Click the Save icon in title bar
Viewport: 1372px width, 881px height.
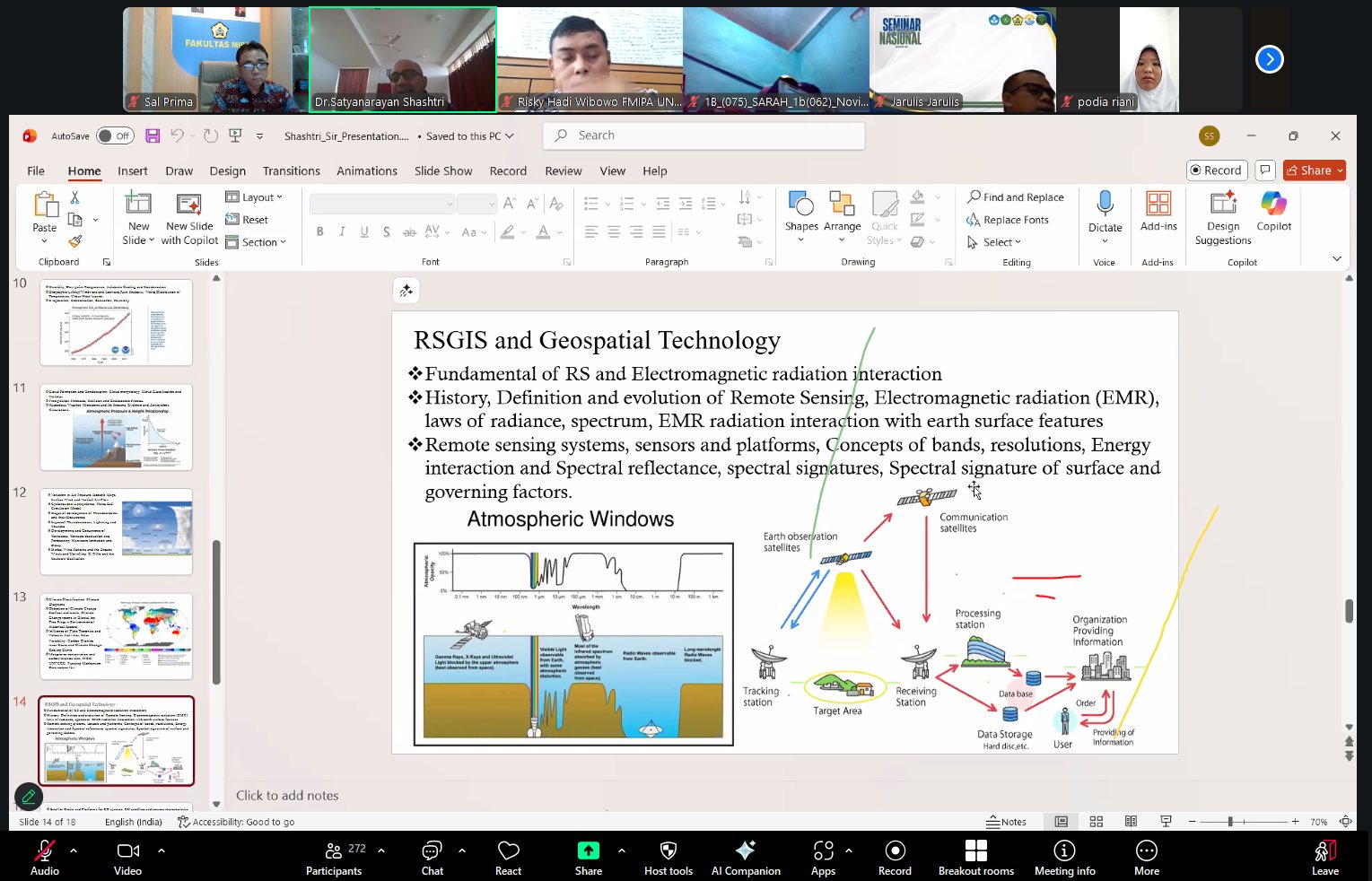point(153,135)
